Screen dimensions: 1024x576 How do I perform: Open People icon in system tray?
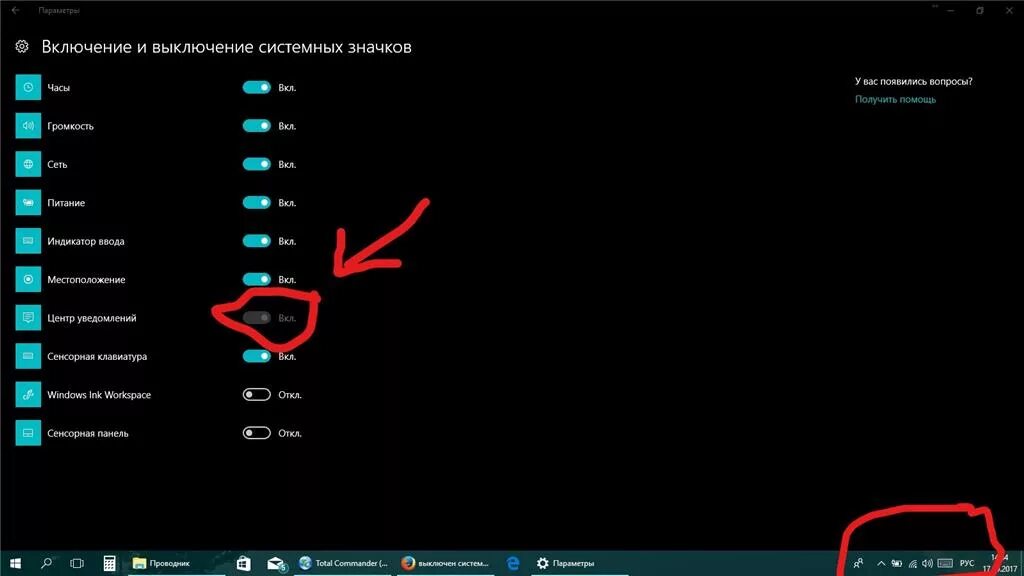click(x=859, y=563)
